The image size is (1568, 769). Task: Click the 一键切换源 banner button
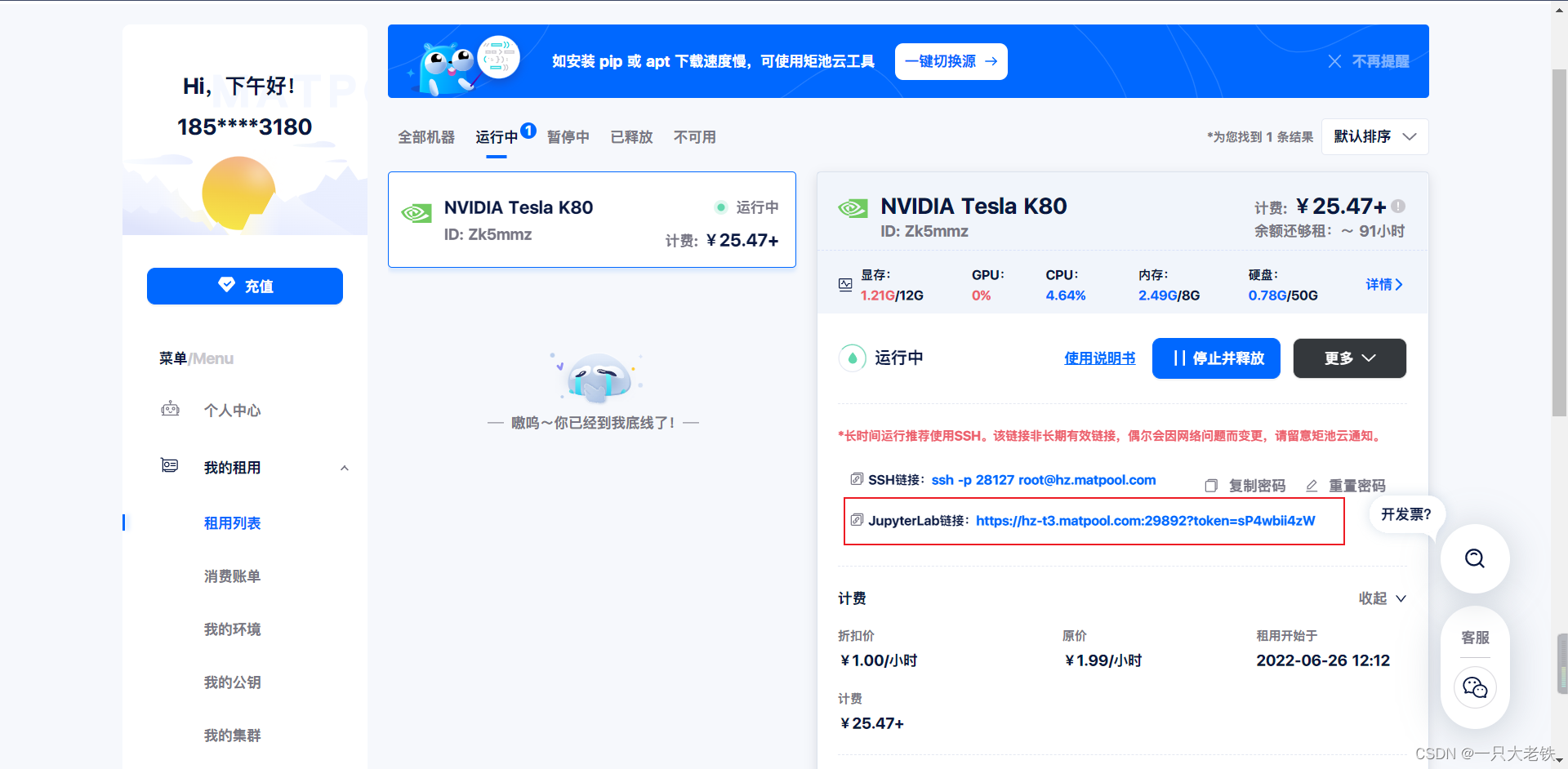coord(951,61)
